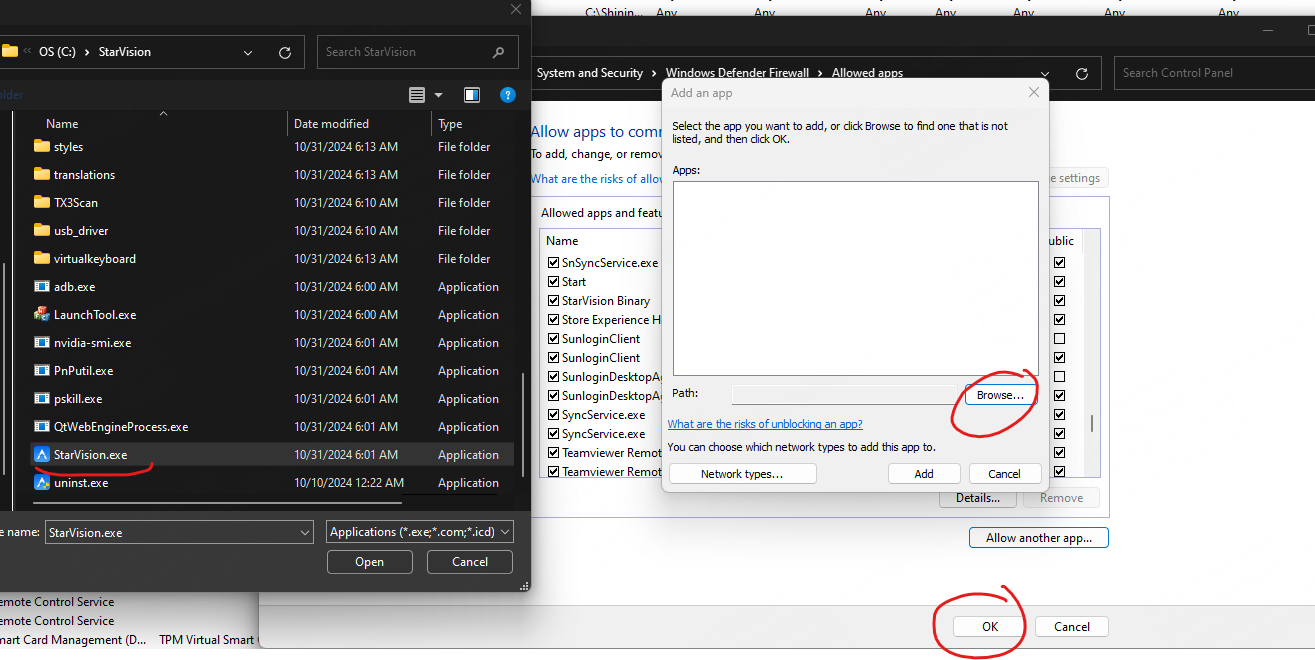This screenshot has width=1315, height=660.
Task: Click the nvidia-smi.exe application icon
Action: click(x=42, y=342)
